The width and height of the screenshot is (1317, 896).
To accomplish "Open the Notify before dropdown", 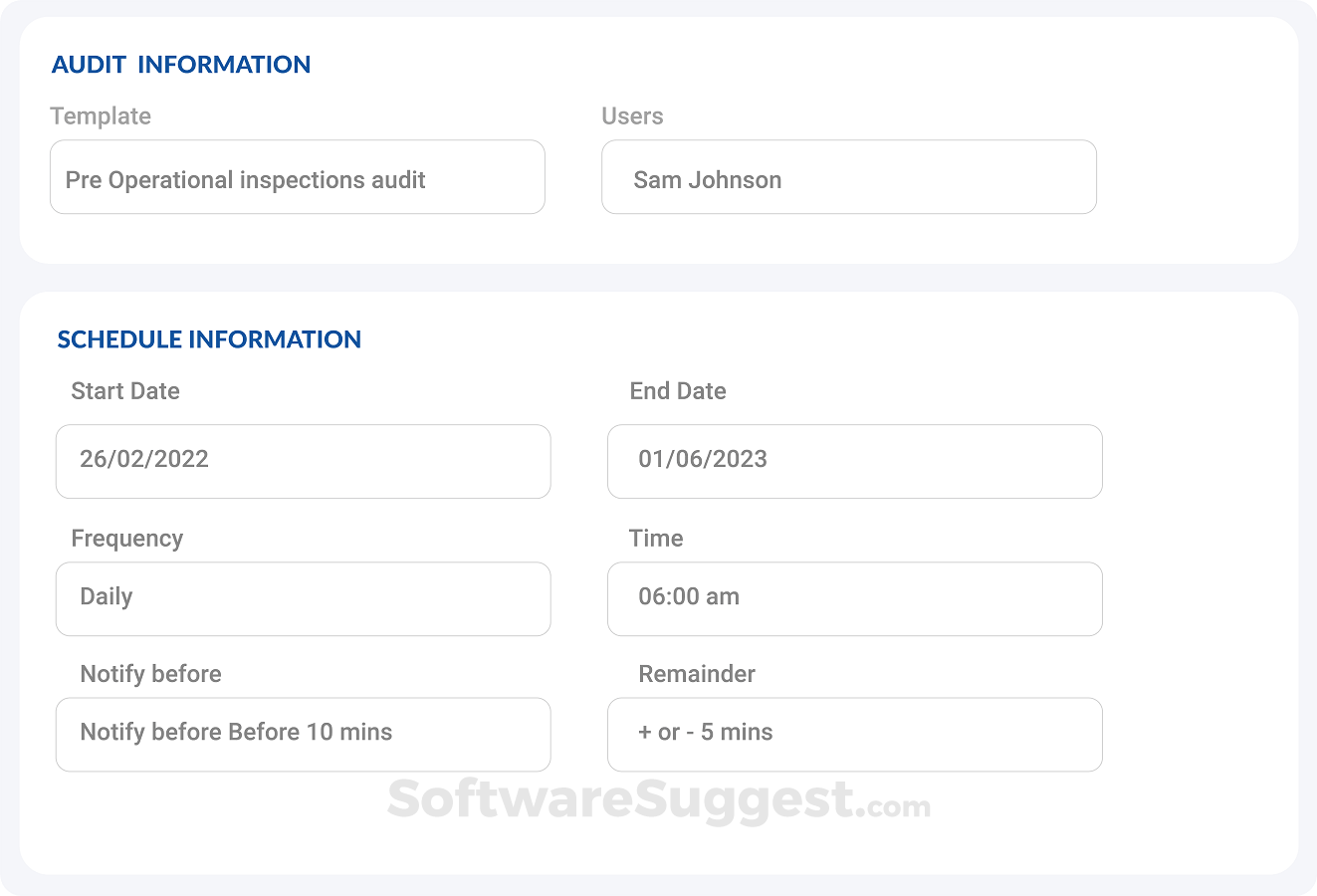I will coord(304,734).
